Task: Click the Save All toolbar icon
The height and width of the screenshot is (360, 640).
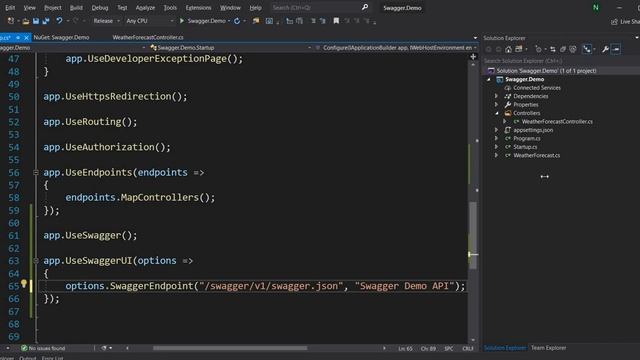Action: coord(46,21)
